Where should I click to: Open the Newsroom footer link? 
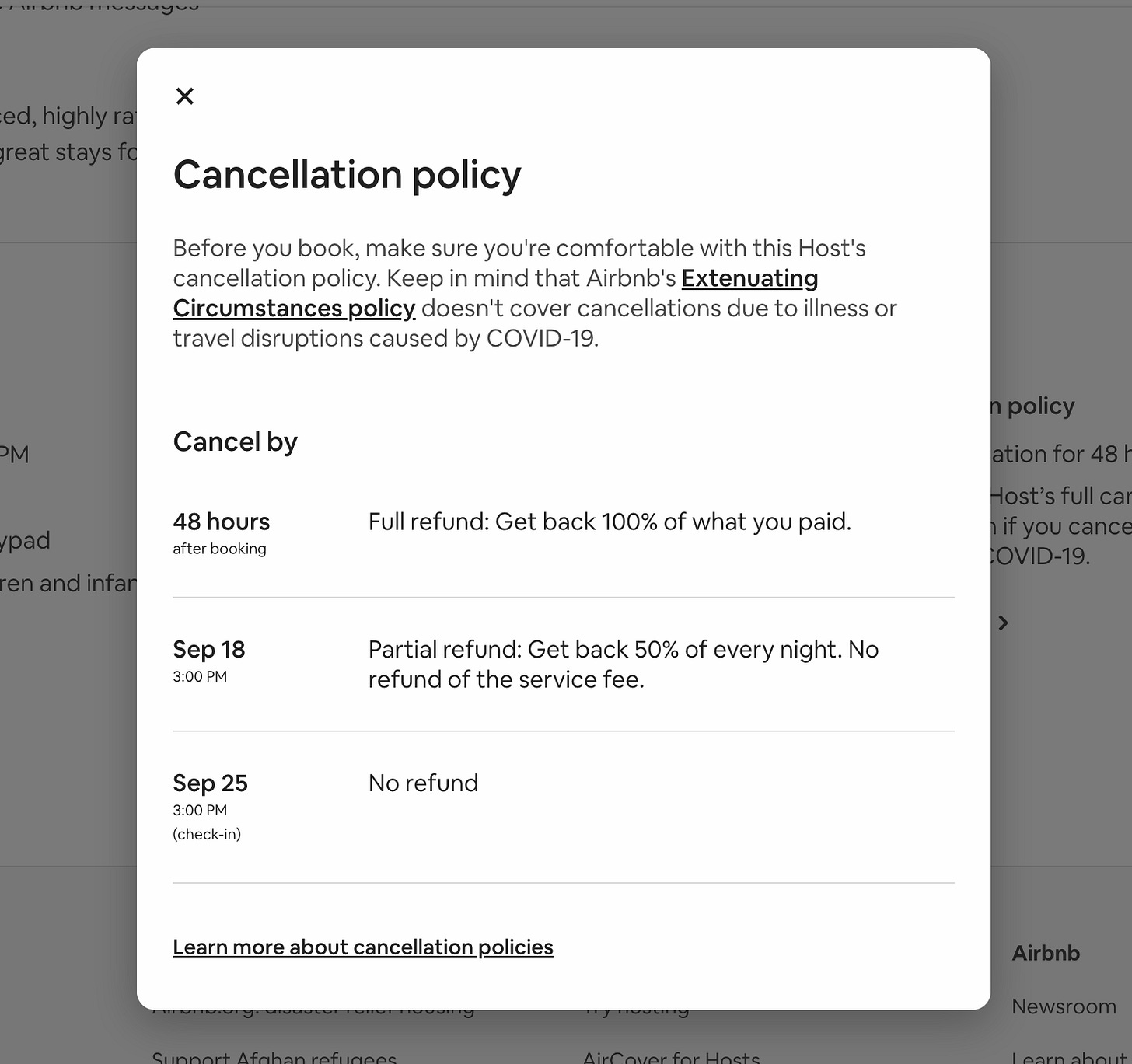click(1064, 1006)
